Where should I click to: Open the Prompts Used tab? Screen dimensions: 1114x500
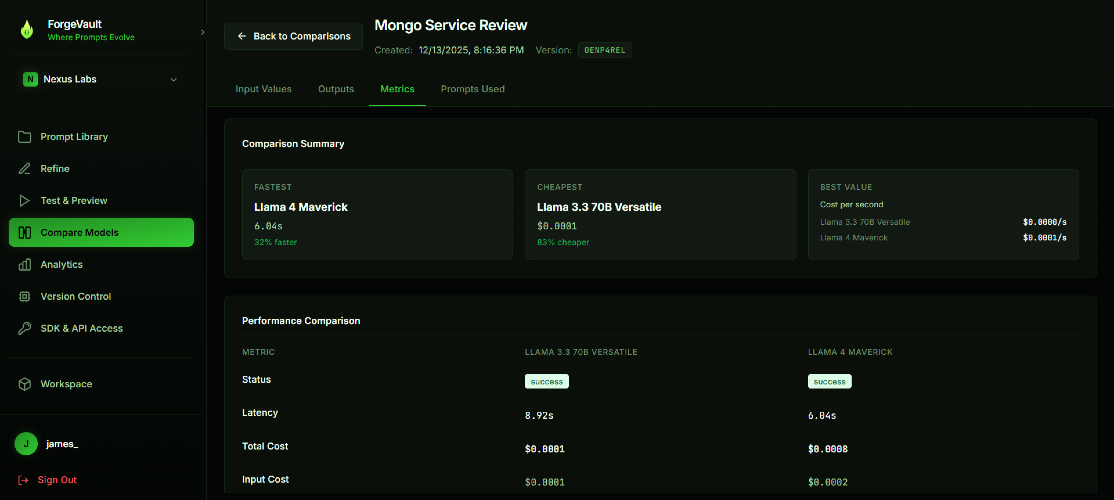click(x=472, y=89)
